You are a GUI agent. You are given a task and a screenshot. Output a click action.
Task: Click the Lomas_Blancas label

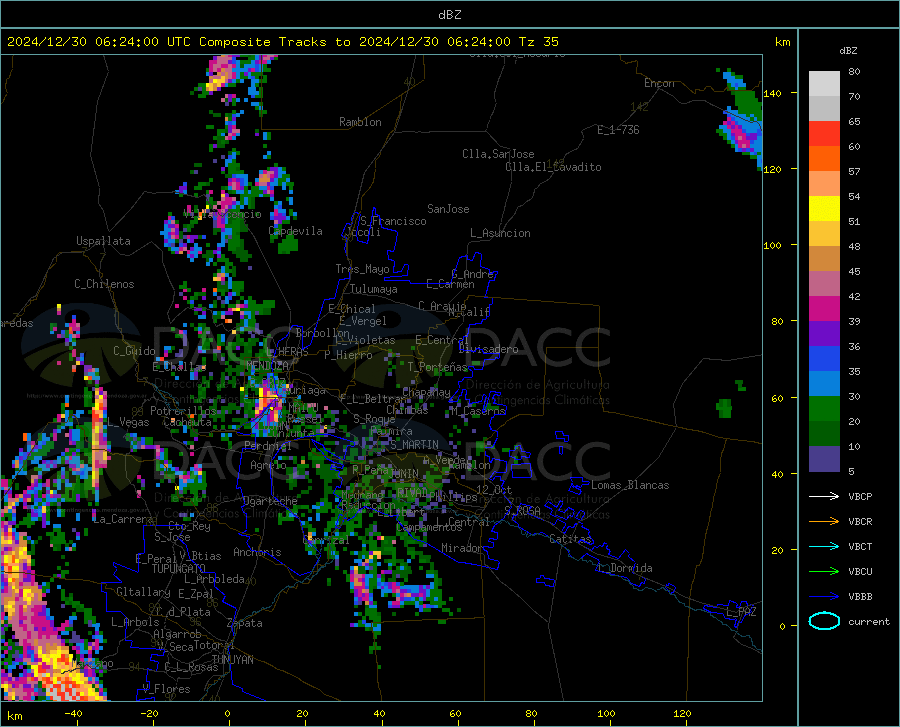tap(630, 485)
